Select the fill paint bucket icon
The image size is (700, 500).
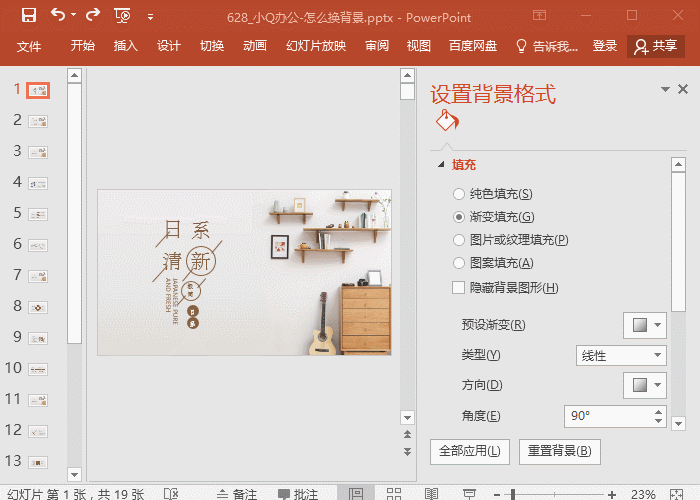click(447, 120)
